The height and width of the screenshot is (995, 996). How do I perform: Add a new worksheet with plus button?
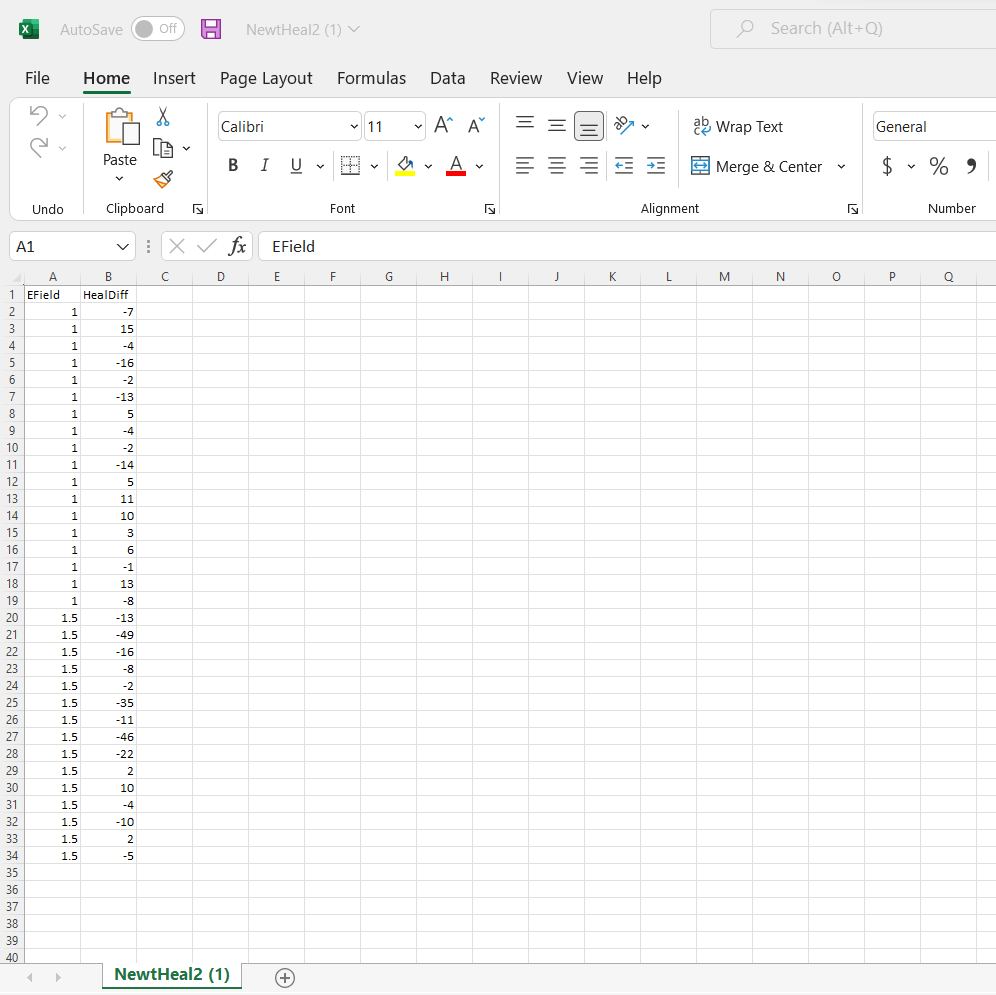tap(285, 978)
